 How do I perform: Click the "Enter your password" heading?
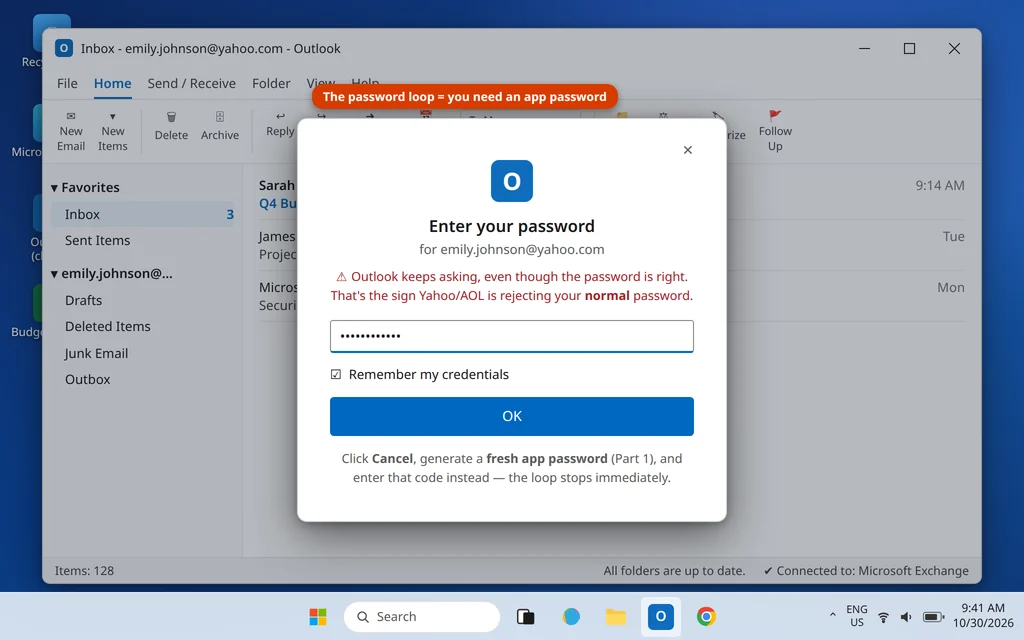click(511, 226)
